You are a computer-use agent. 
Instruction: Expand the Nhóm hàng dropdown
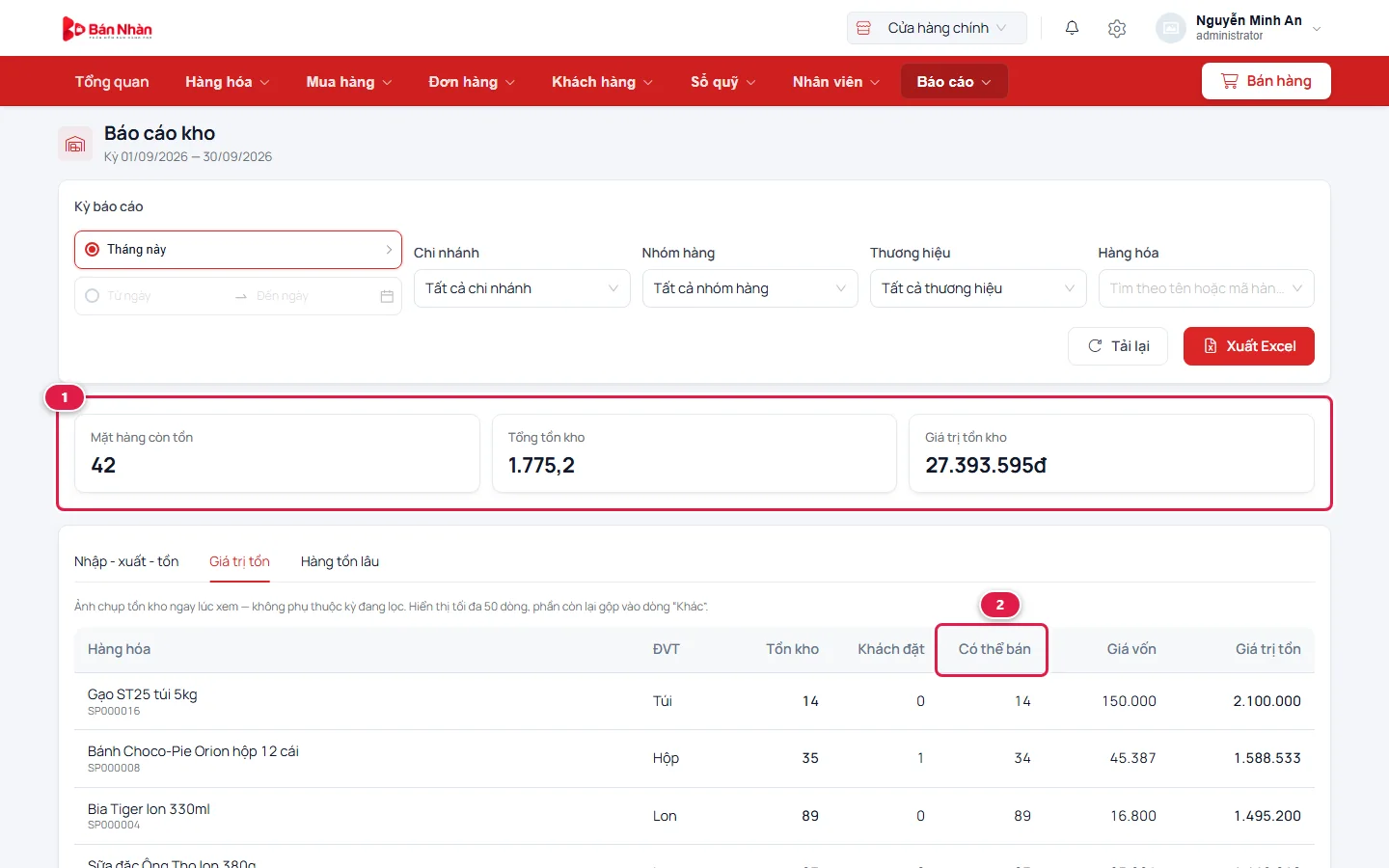[749, 288]
